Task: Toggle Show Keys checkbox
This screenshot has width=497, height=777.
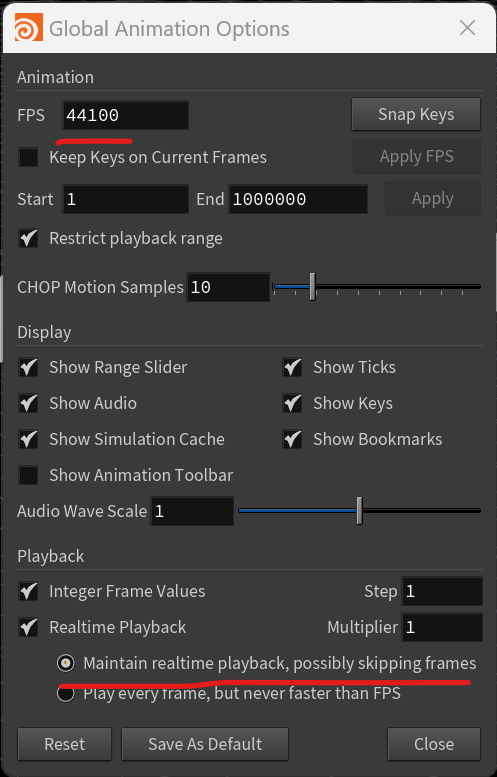Action: 292,403
